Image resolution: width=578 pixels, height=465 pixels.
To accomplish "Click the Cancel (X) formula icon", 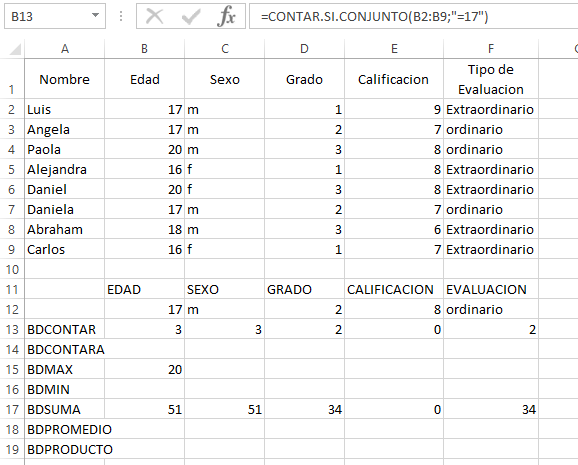I will (154, 17).
